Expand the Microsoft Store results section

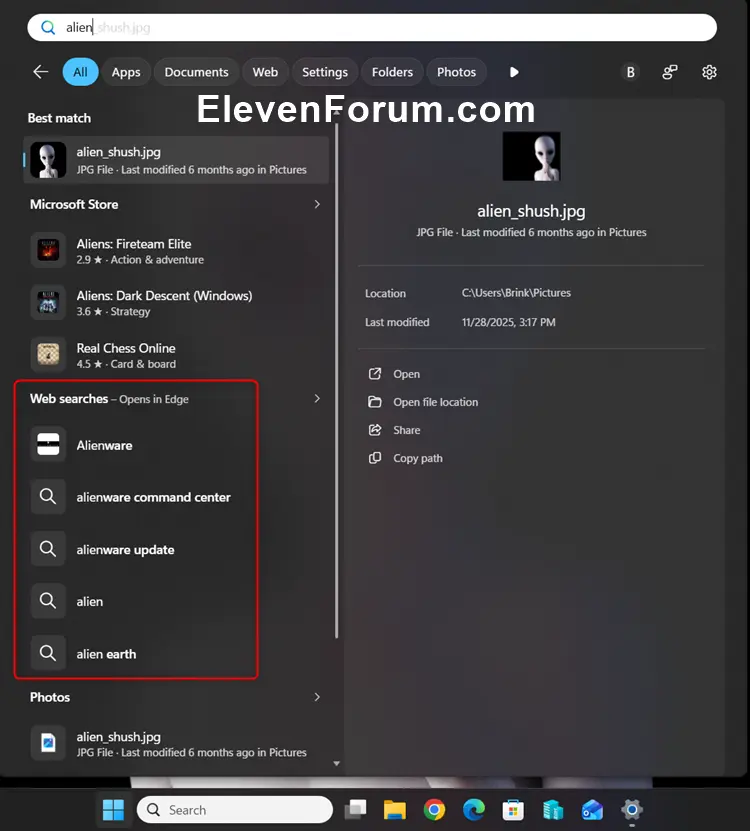tap(317, 204)
